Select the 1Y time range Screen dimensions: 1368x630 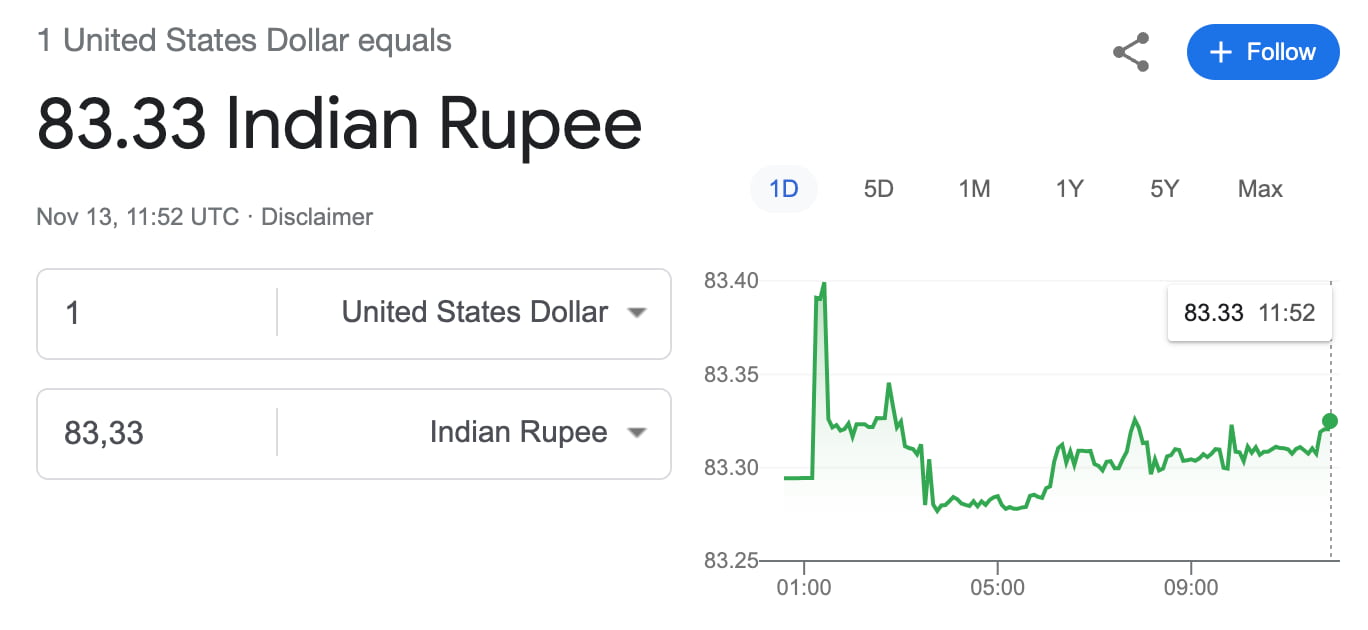pos(1069,189)
